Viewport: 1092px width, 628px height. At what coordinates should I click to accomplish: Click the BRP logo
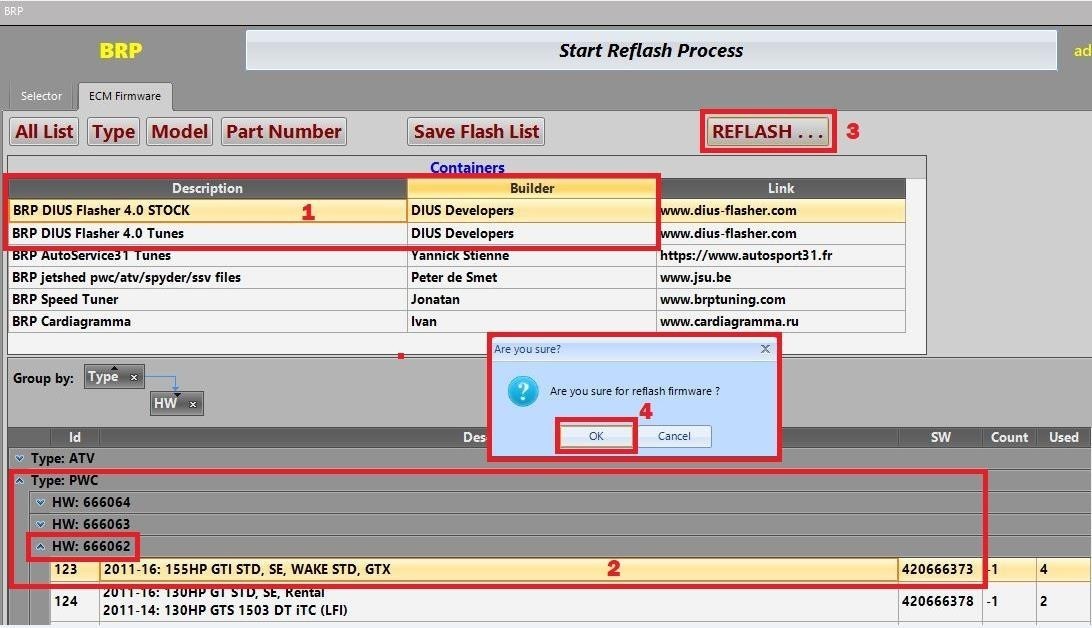119,50
